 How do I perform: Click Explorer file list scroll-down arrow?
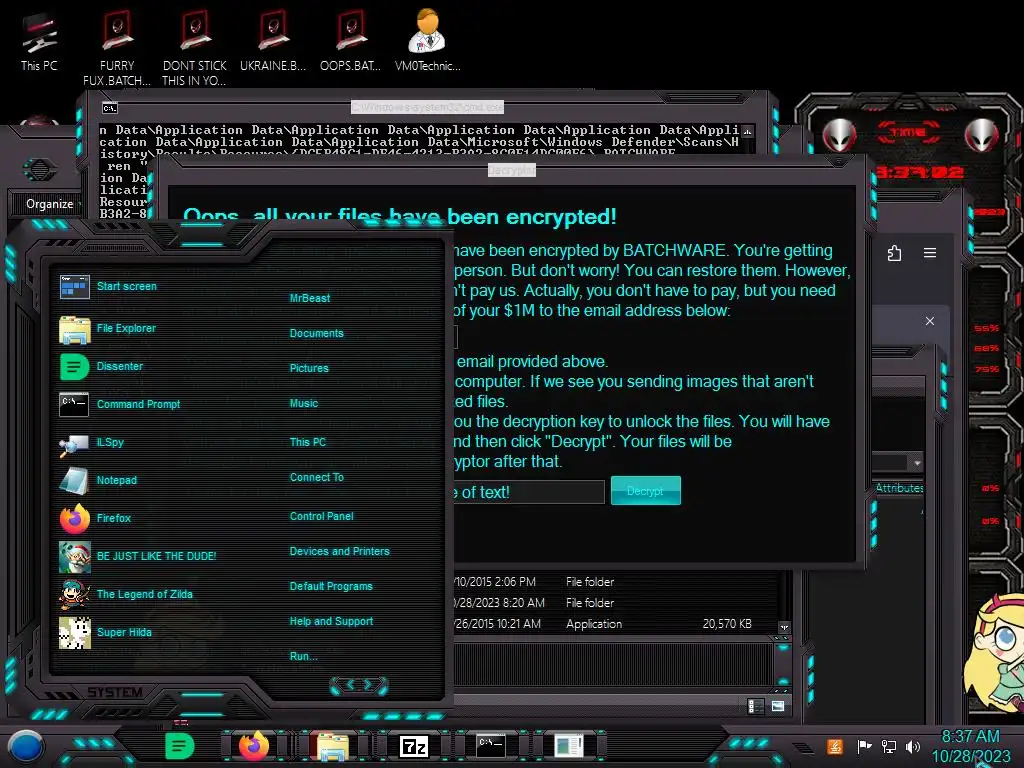tap(784, 627)
